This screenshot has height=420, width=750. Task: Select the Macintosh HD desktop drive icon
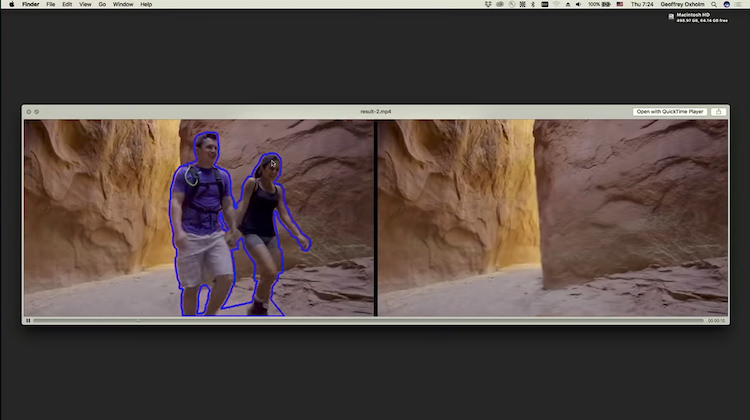point(671,17)
